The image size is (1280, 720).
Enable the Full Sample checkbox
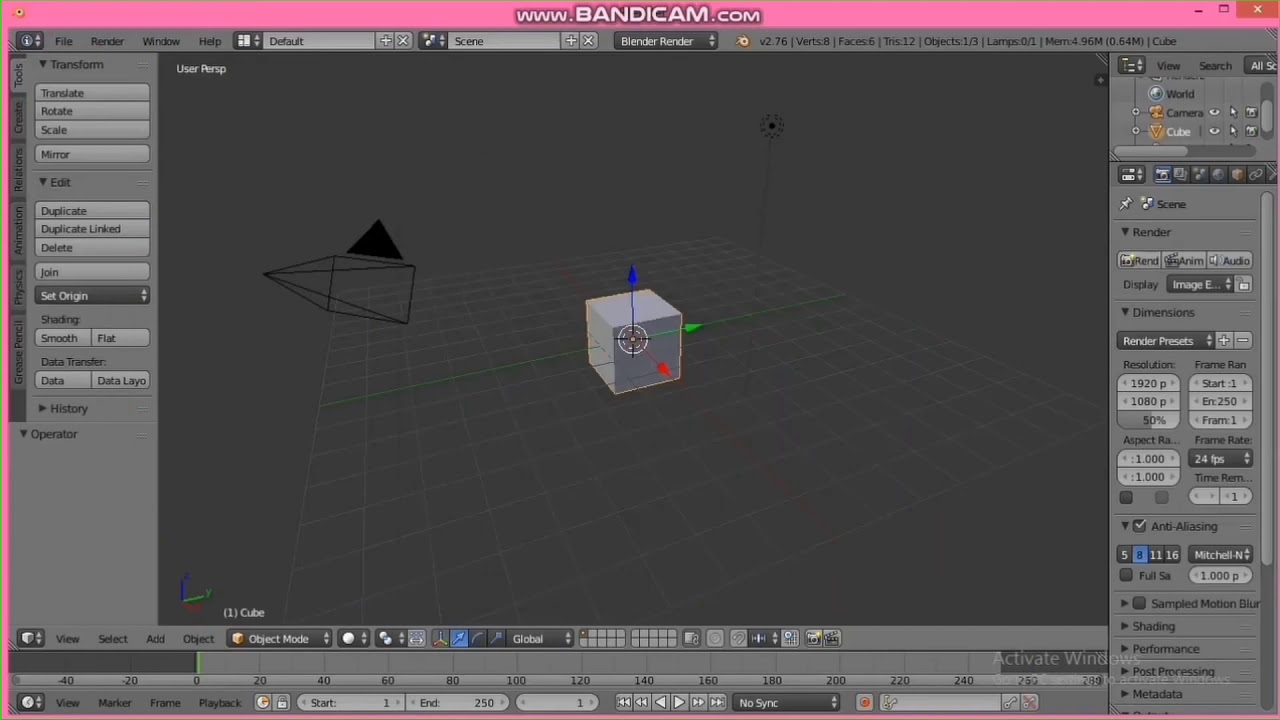pos(1126,576)
